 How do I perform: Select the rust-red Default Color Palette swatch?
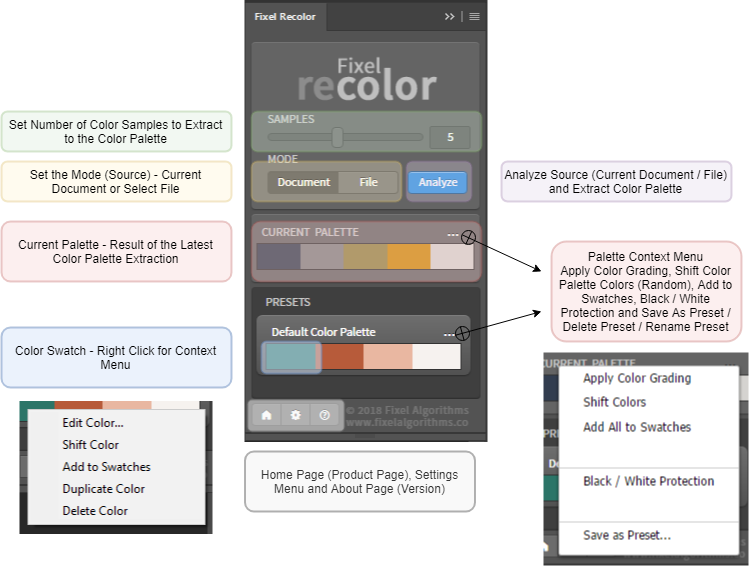tap(342, 357)
